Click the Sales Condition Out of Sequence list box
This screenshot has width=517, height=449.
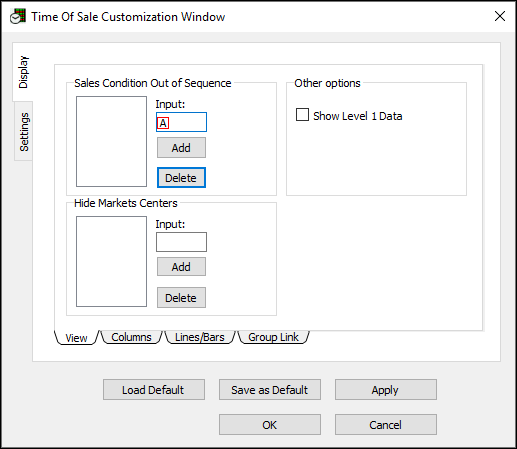(111, 141)
